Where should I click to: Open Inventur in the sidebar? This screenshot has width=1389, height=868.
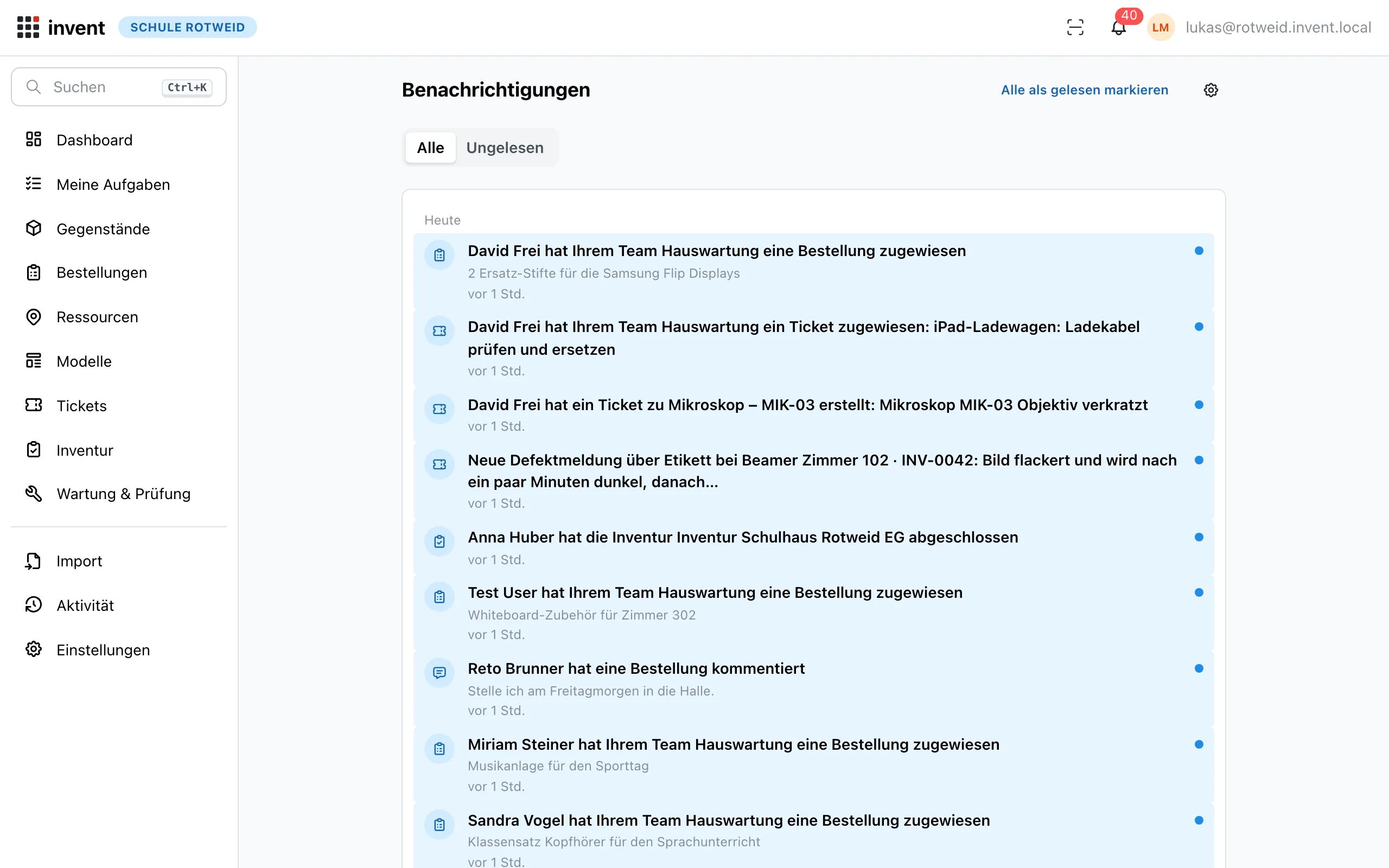(x=119, y=450)
